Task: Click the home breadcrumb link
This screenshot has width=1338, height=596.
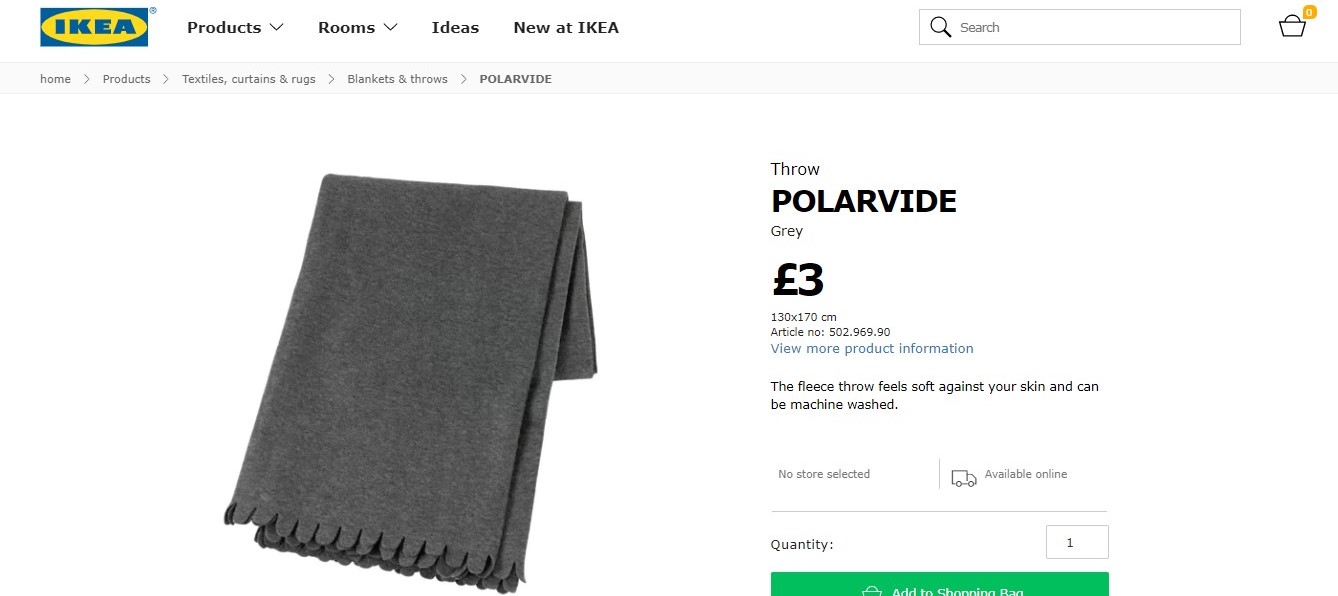Action: pos(55,78)
